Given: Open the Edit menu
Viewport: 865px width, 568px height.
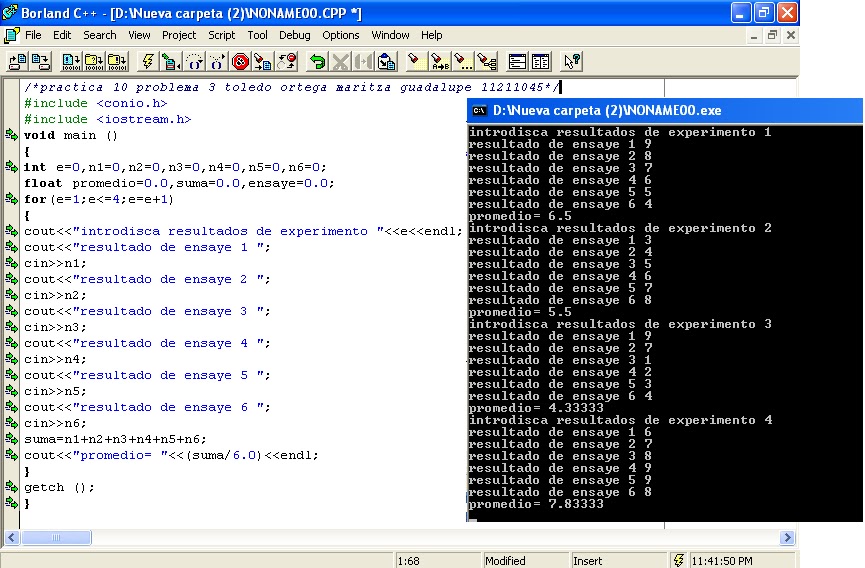Looking at the screenshot, I should pos(62,35).
